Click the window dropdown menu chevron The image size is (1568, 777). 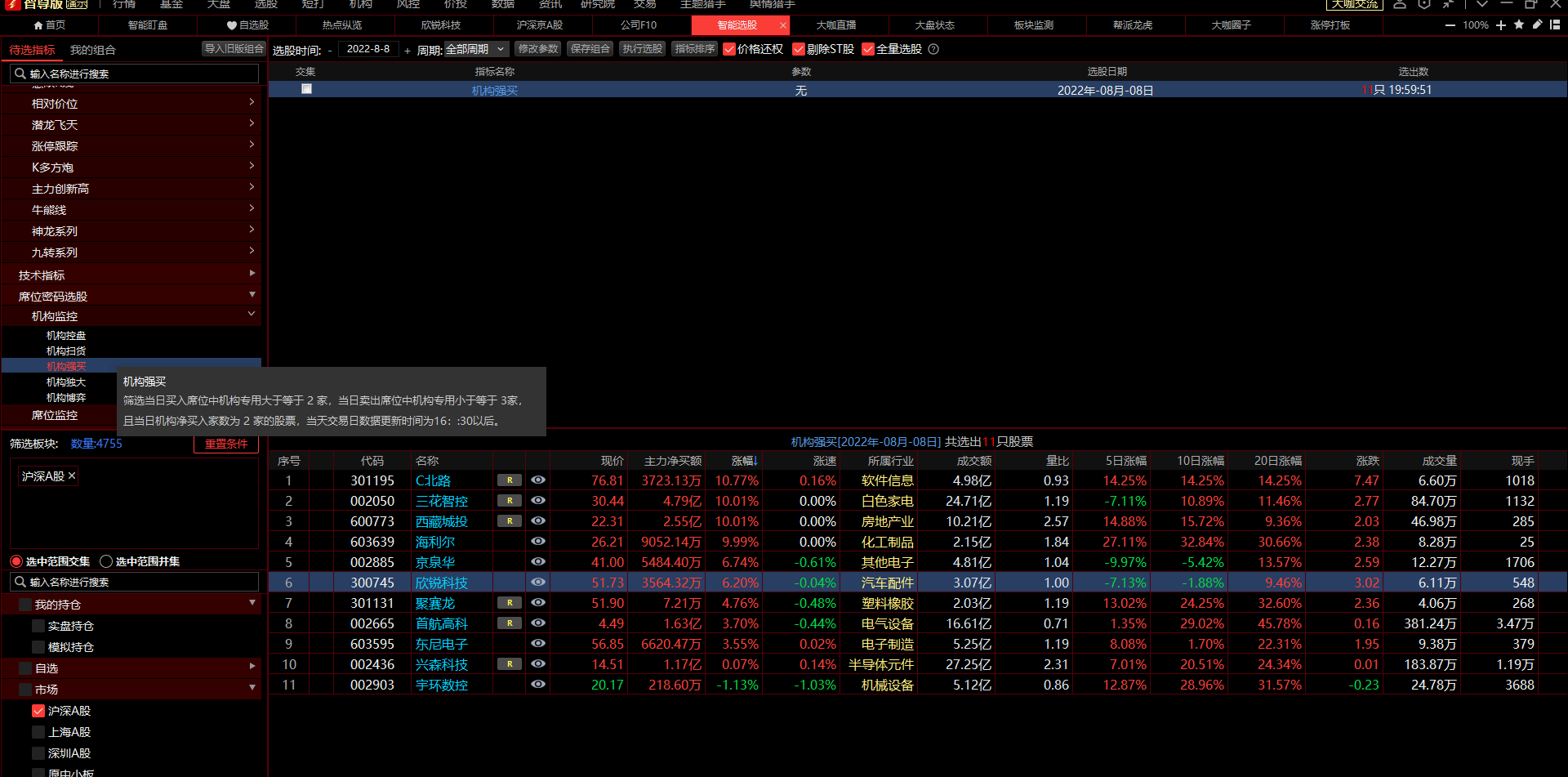(x=1481, y=4)
